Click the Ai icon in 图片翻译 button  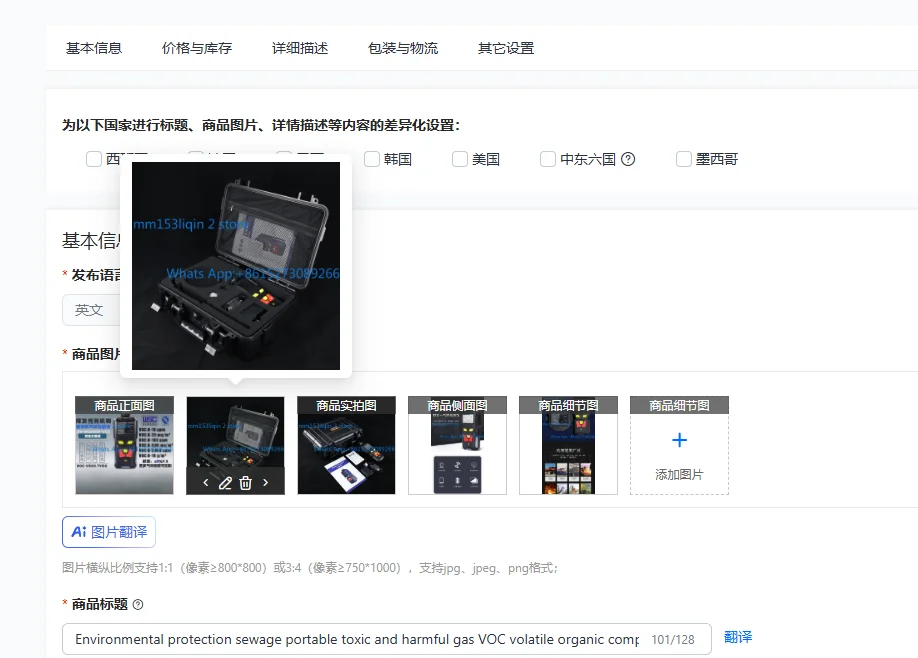[x=78, y=532]
